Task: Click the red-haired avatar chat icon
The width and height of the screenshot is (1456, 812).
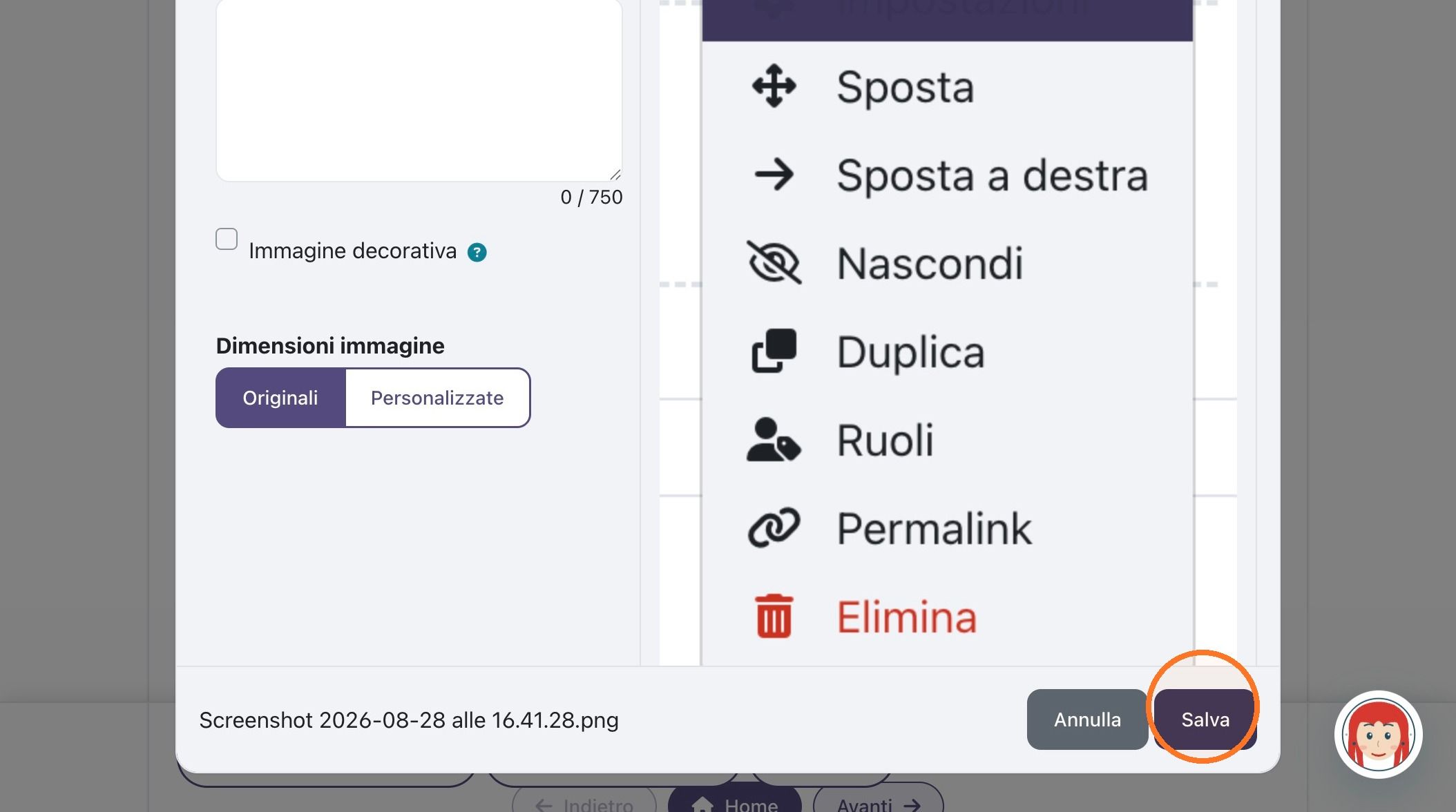Action: point(1378,734)
